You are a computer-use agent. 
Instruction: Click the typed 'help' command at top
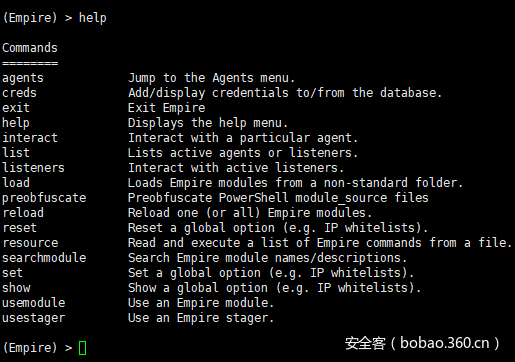[x=93, y=18]
